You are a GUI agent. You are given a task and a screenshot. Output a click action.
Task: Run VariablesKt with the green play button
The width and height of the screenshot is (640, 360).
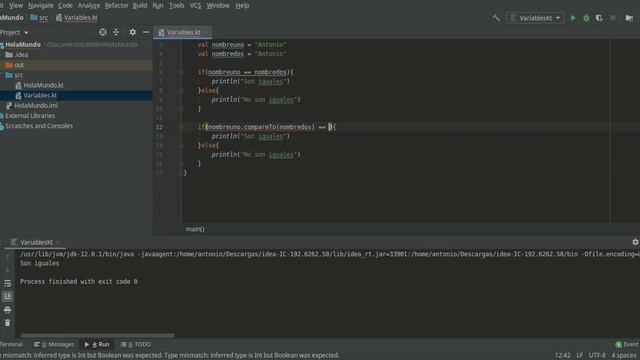573,18
